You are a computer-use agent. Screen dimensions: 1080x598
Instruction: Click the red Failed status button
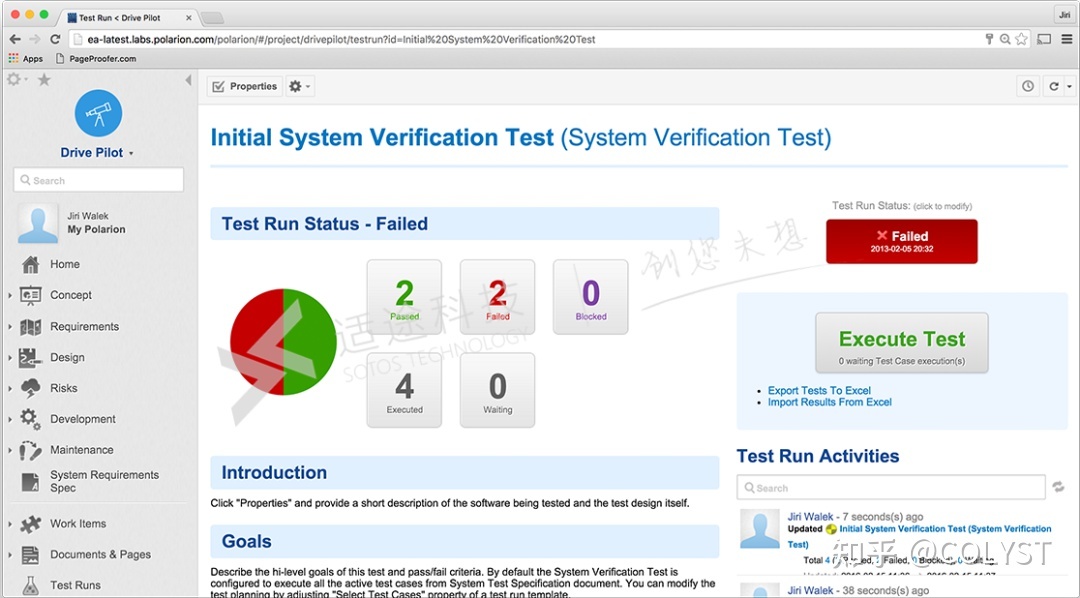point(902,241)
